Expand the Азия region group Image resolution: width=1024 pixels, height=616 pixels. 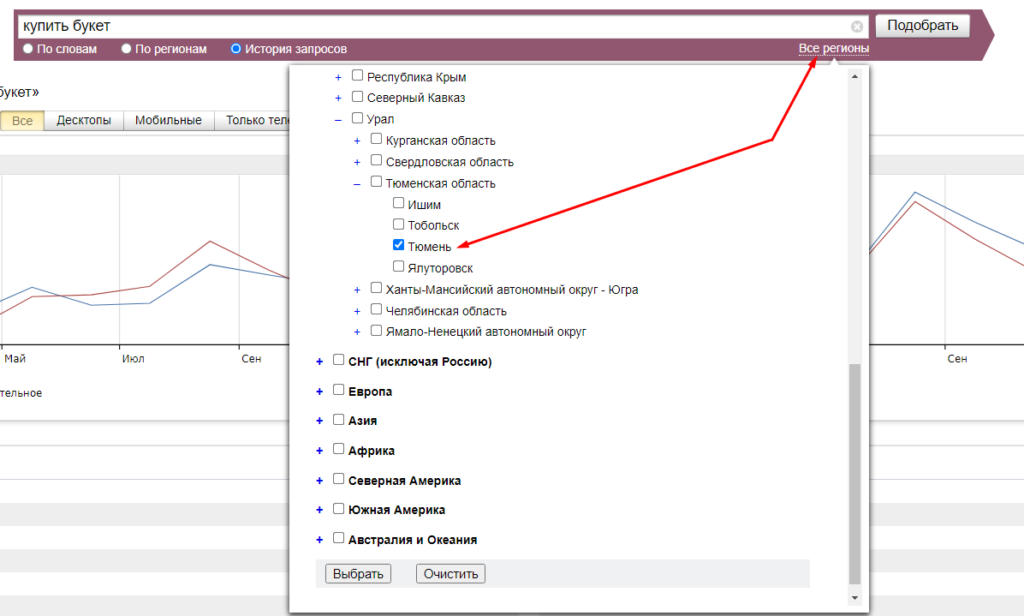coord(320,421)
